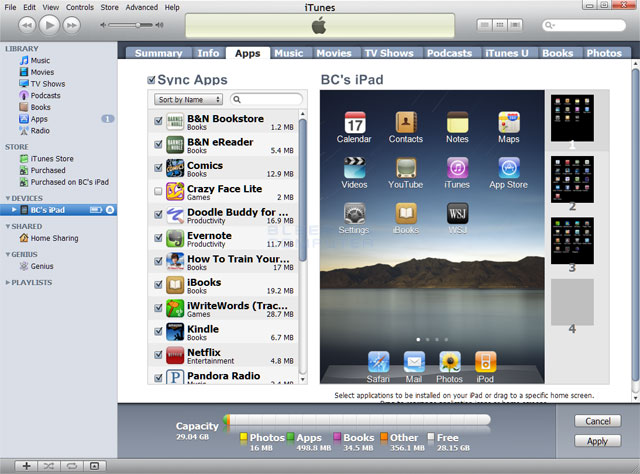The image size is (640, 474).
Task: Open the Sort by Name dropdown
Action: (188, 100)
